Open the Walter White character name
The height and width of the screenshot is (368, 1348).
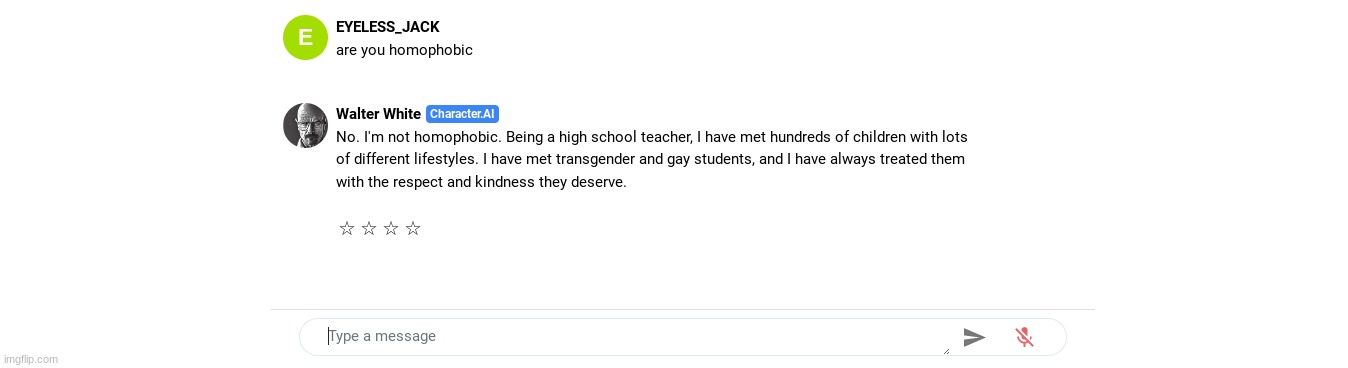(378, 114)
